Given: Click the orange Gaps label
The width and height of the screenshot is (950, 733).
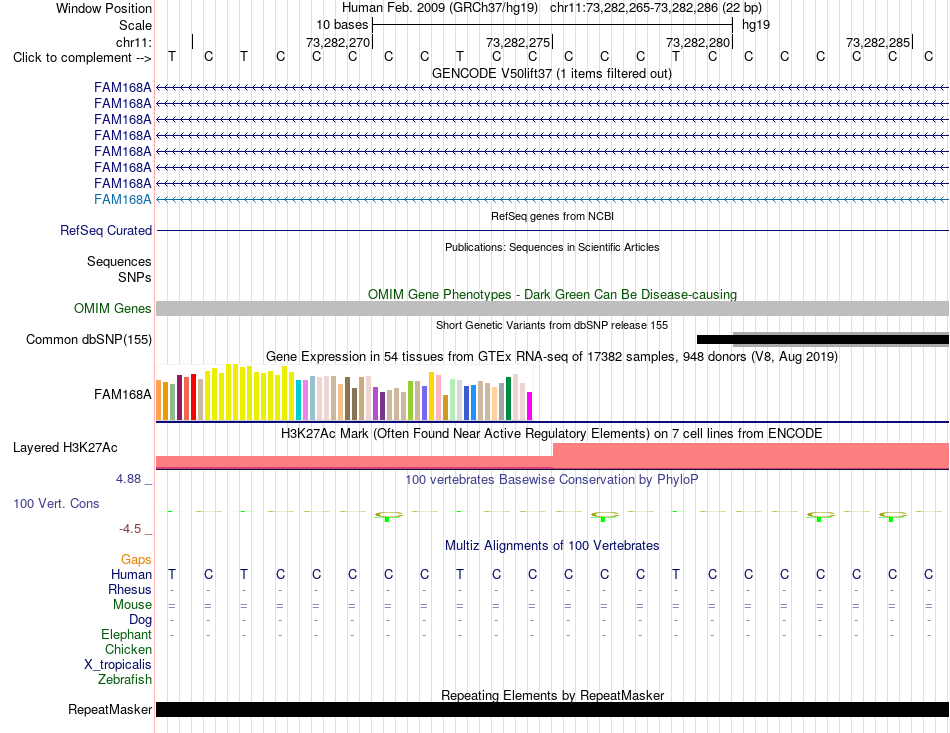Looking at the screenshot, I should pyautogui.click(x=136, y=559).
